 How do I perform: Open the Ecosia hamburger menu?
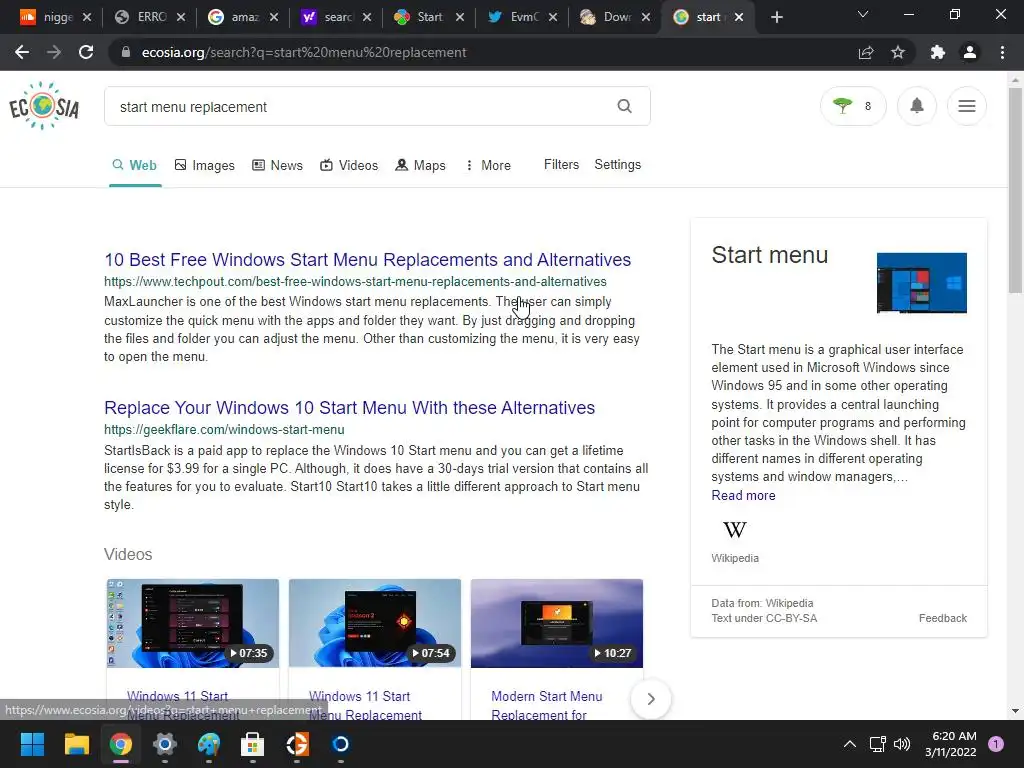tap(967, 106)
